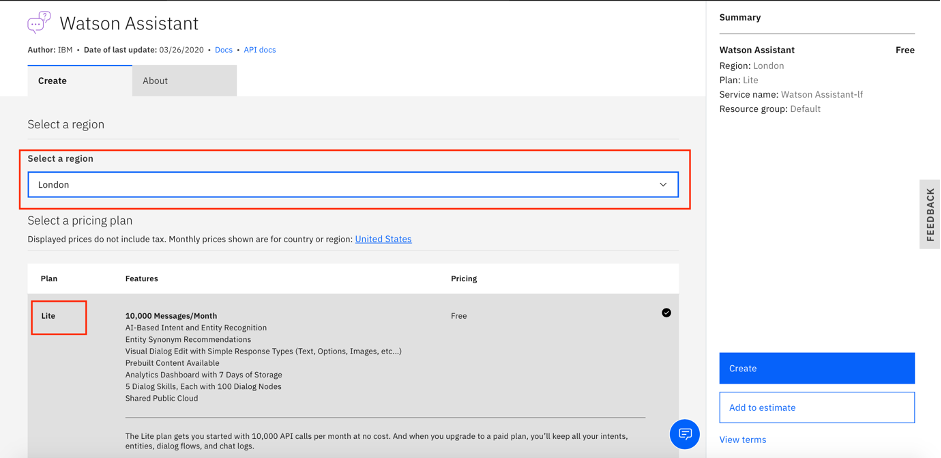This screenshot has height=458, width=941.
Task: Open the London region combo box
Action: click(x=353, y=185)
